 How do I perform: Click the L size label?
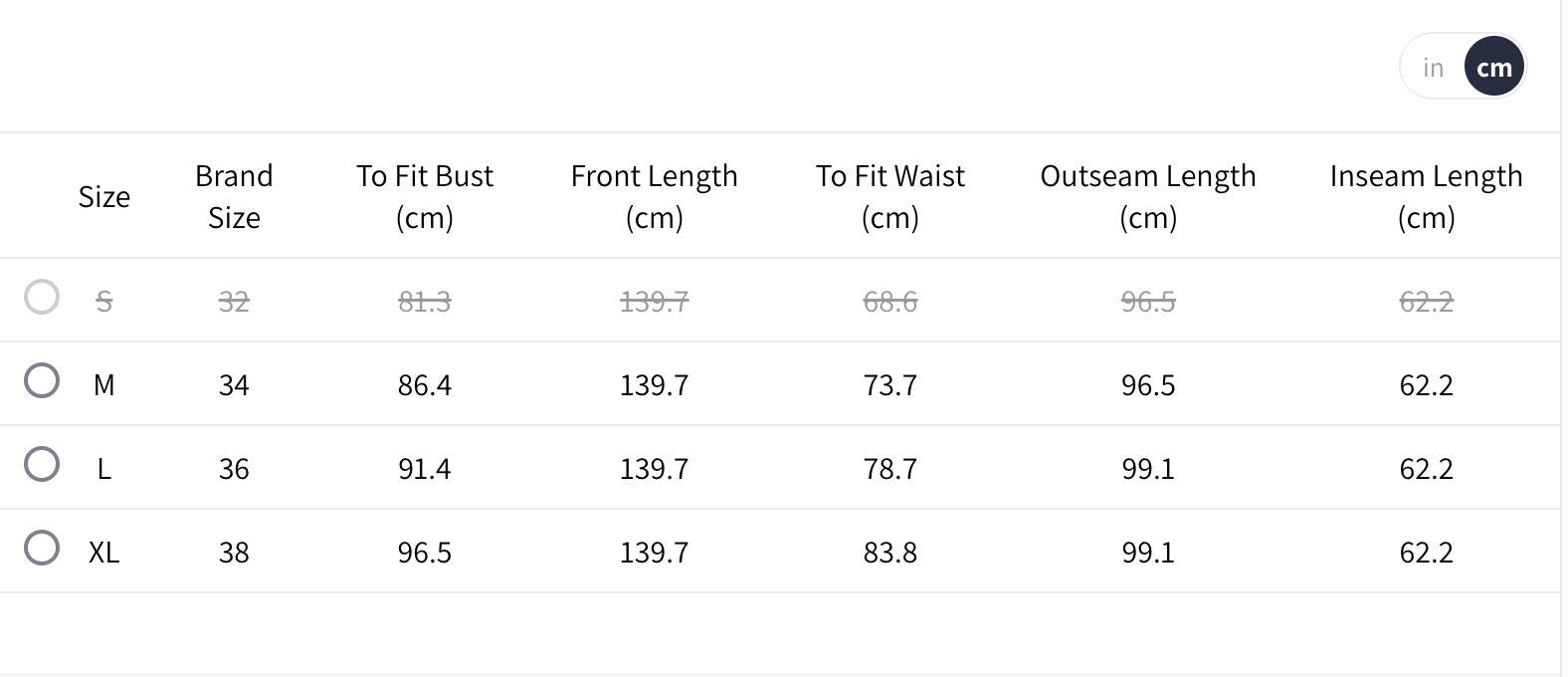pyautogui.click(x=104, y=469)
